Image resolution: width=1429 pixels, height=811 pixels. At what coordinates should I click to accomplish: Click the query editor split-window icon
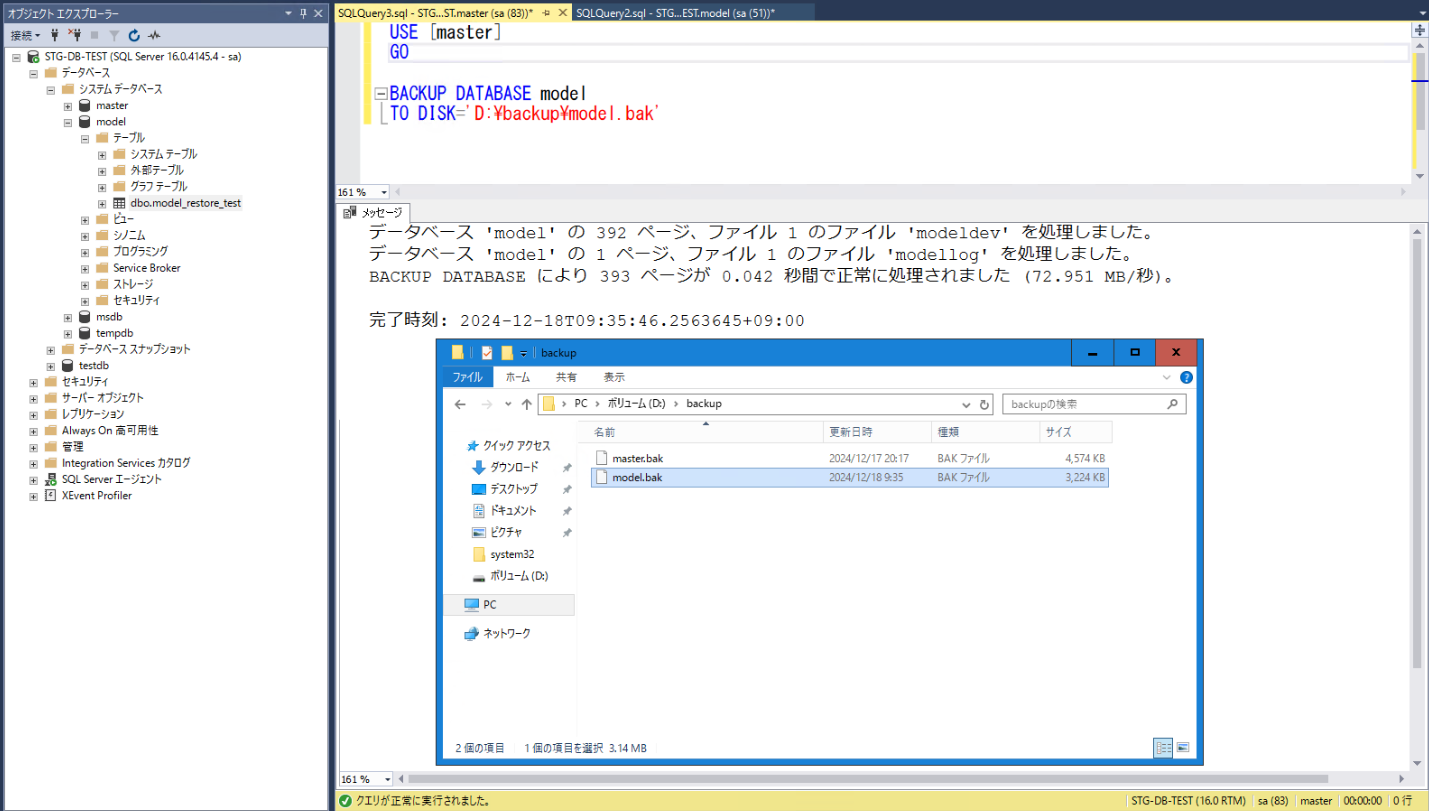tap(1420, 31)
